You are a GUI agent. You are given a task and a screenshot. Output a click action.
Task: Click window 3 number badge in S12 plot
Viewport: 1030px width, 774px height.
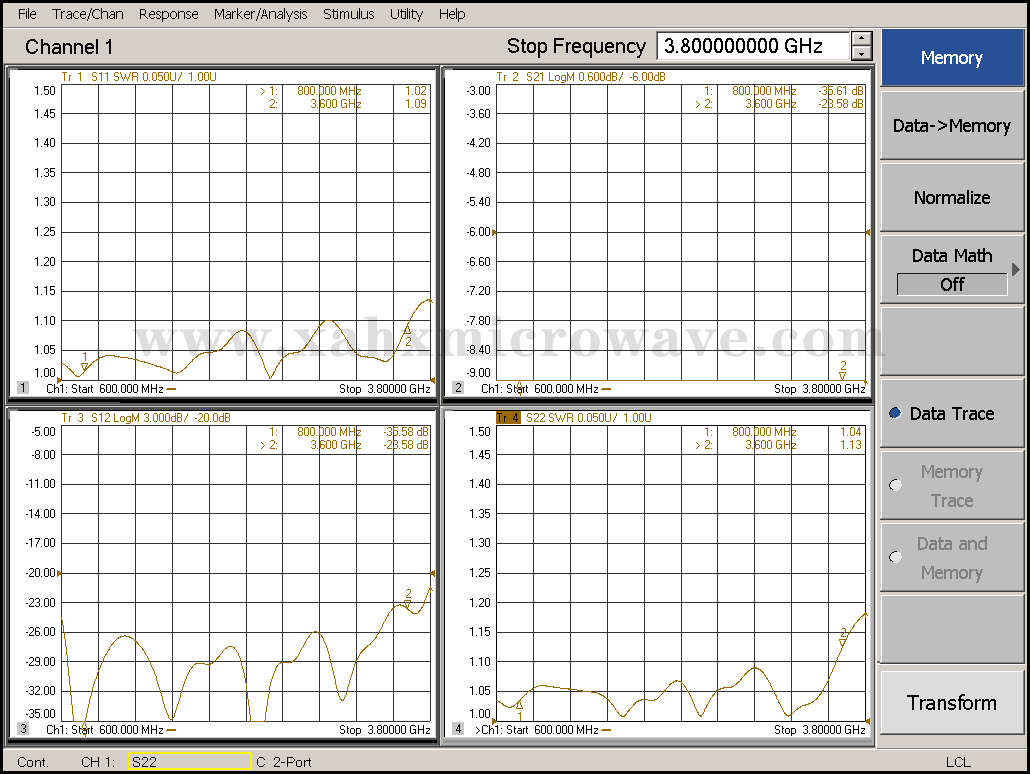click(23, 729)
